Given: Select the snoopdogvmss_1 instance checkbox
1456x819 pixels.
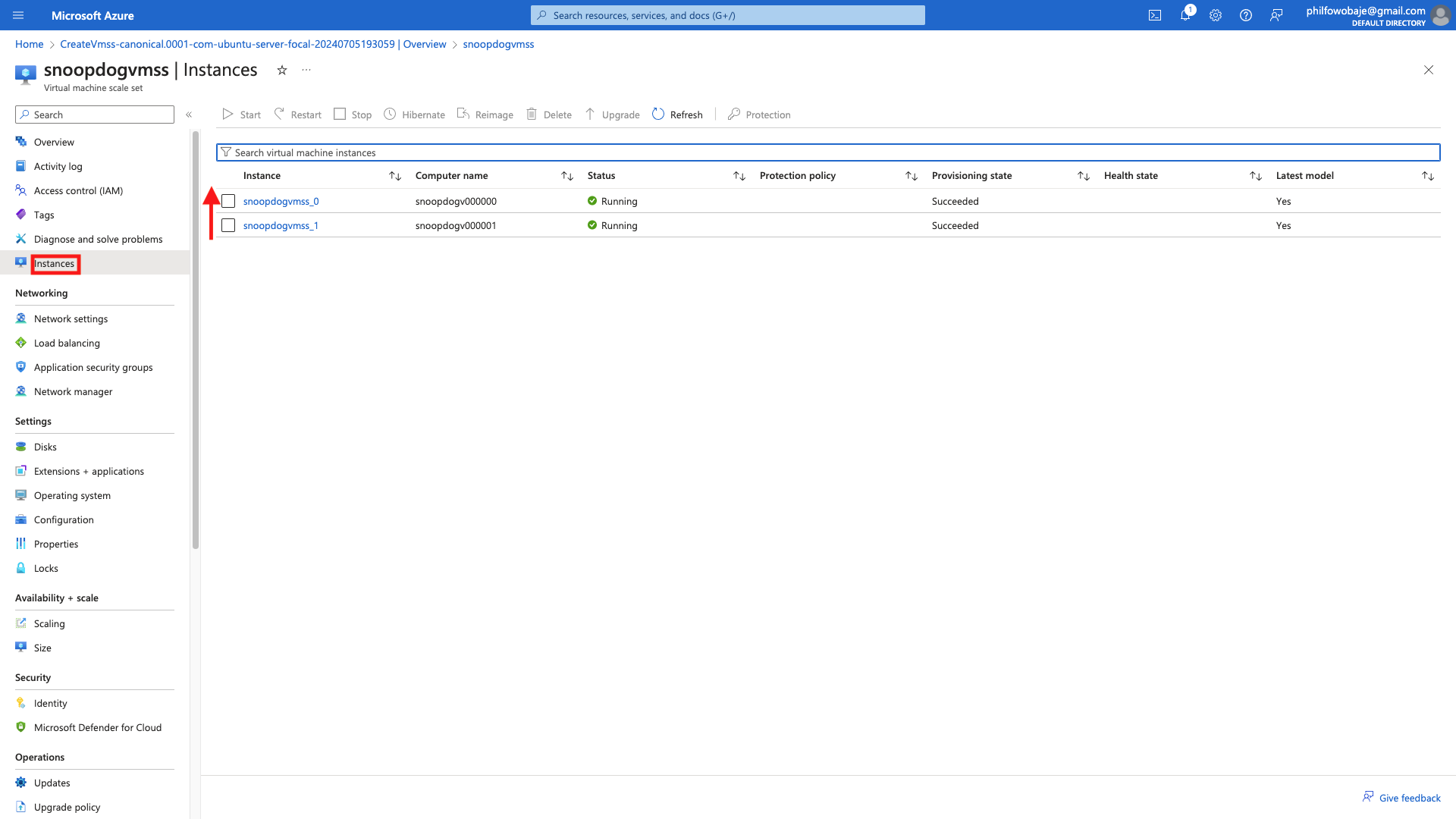Looking at the screenshot, I should tap(228, 225).
